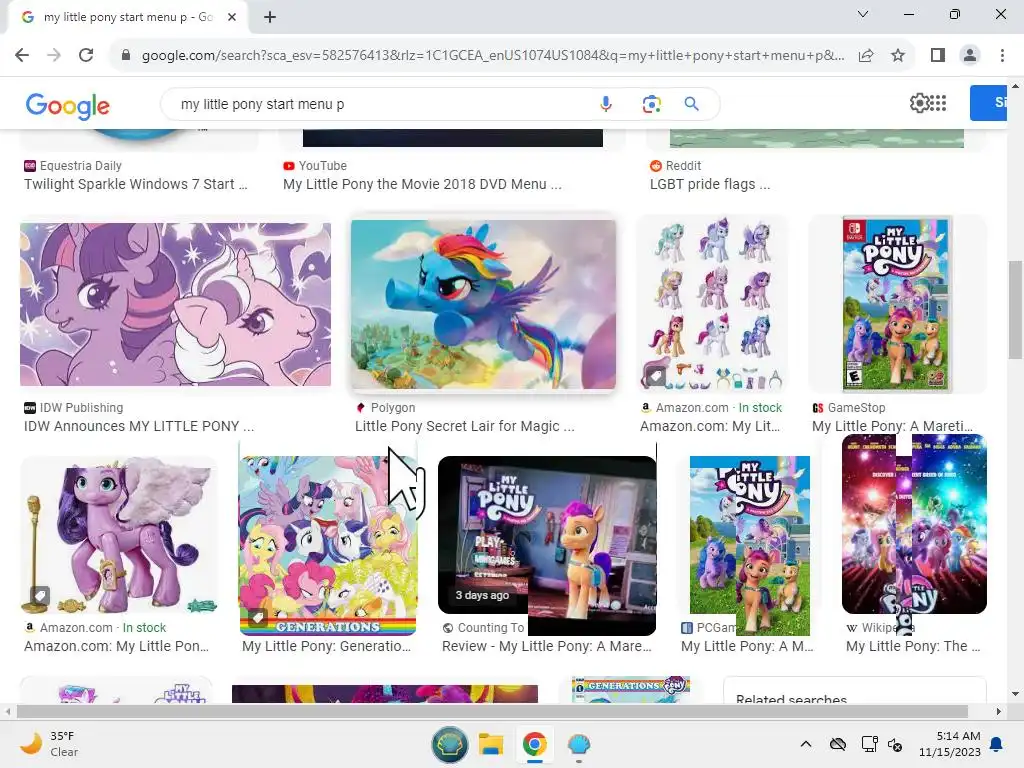Open Twilight Sparkle Windows 7 Start link
Viewport: 1024px width, 768px height.
point(136,184)
